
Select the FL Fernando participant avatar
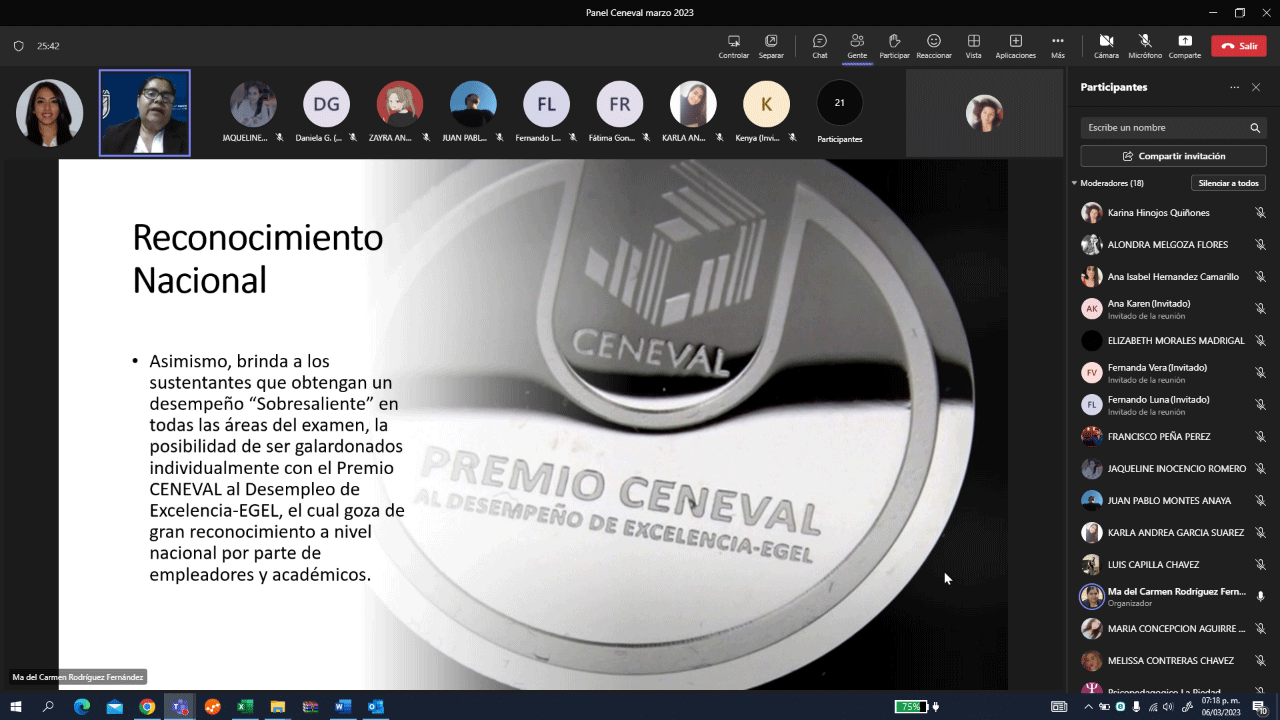point(546,104)
